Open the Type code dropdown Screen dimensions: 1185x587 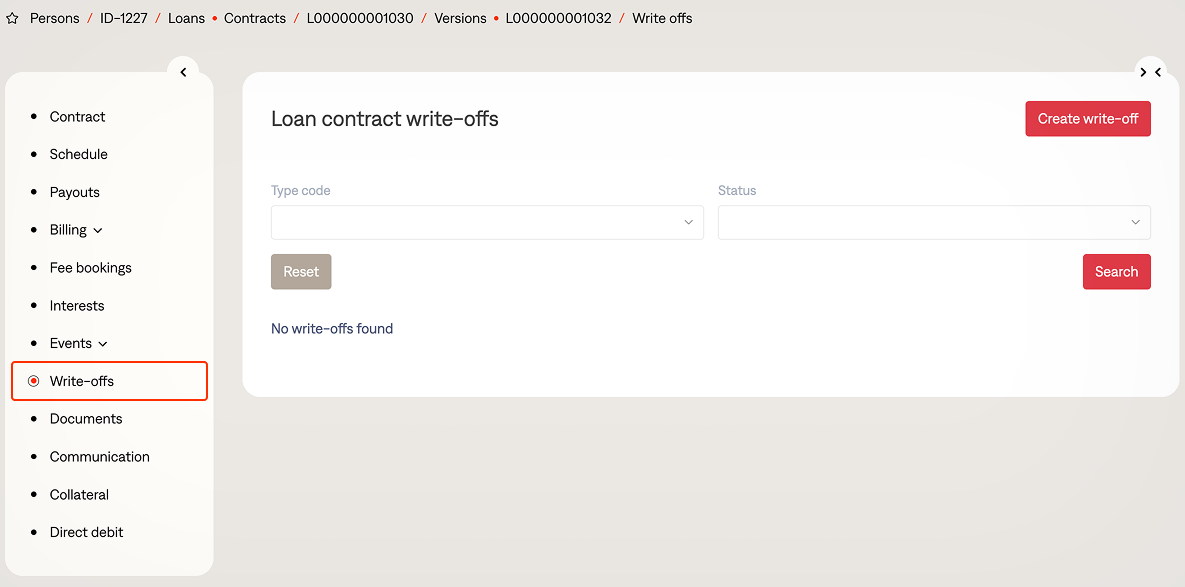[x=487, y=222]
